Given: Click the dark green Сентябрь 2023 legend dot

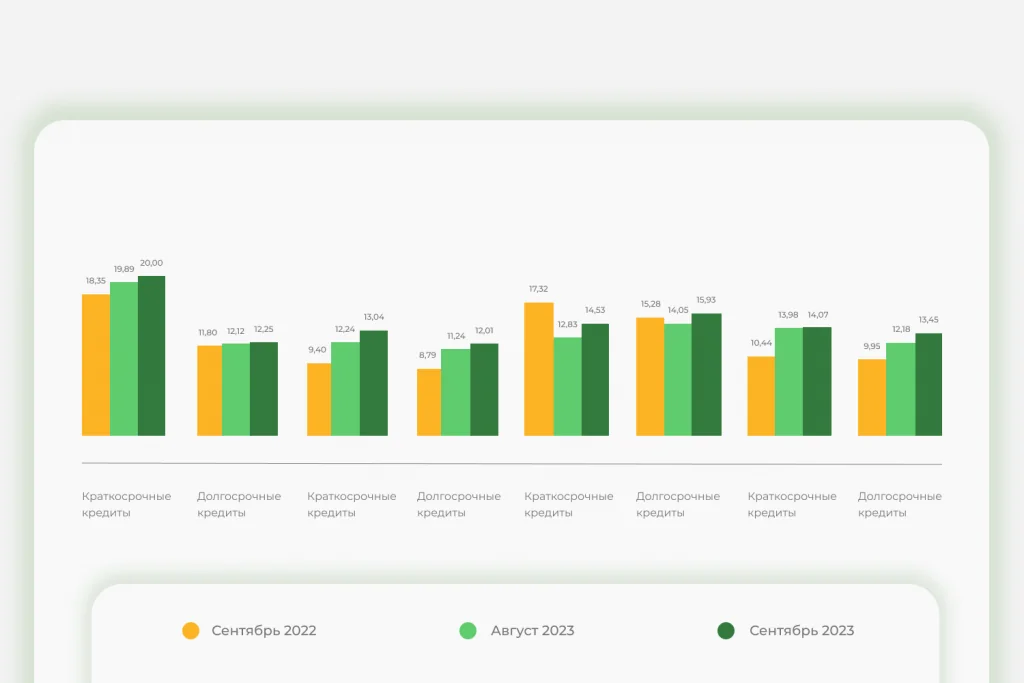Looking at the screenshot, I should (x=726, y=631).
